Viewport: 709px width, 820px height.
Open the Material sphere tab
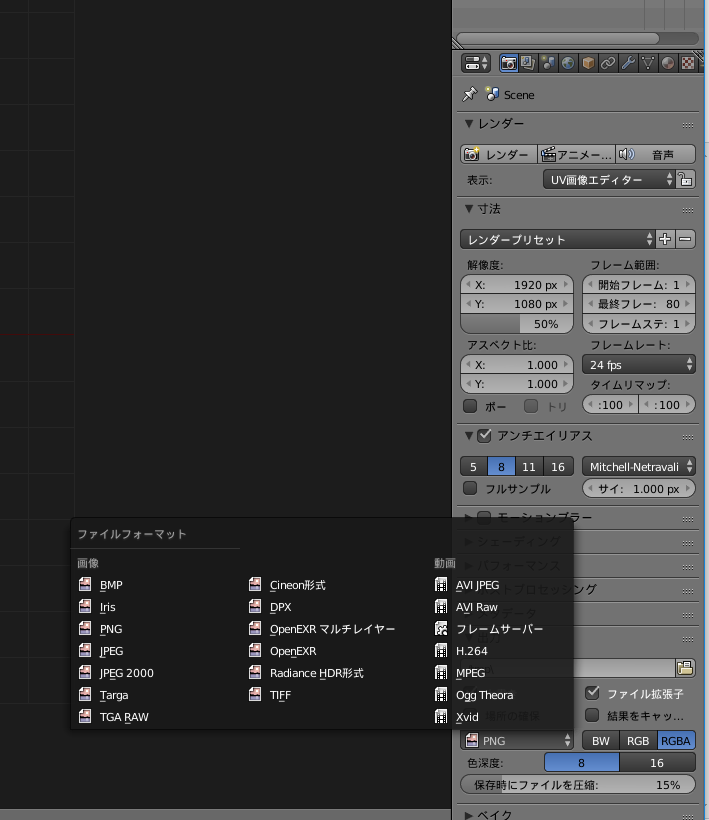point(668,63)
